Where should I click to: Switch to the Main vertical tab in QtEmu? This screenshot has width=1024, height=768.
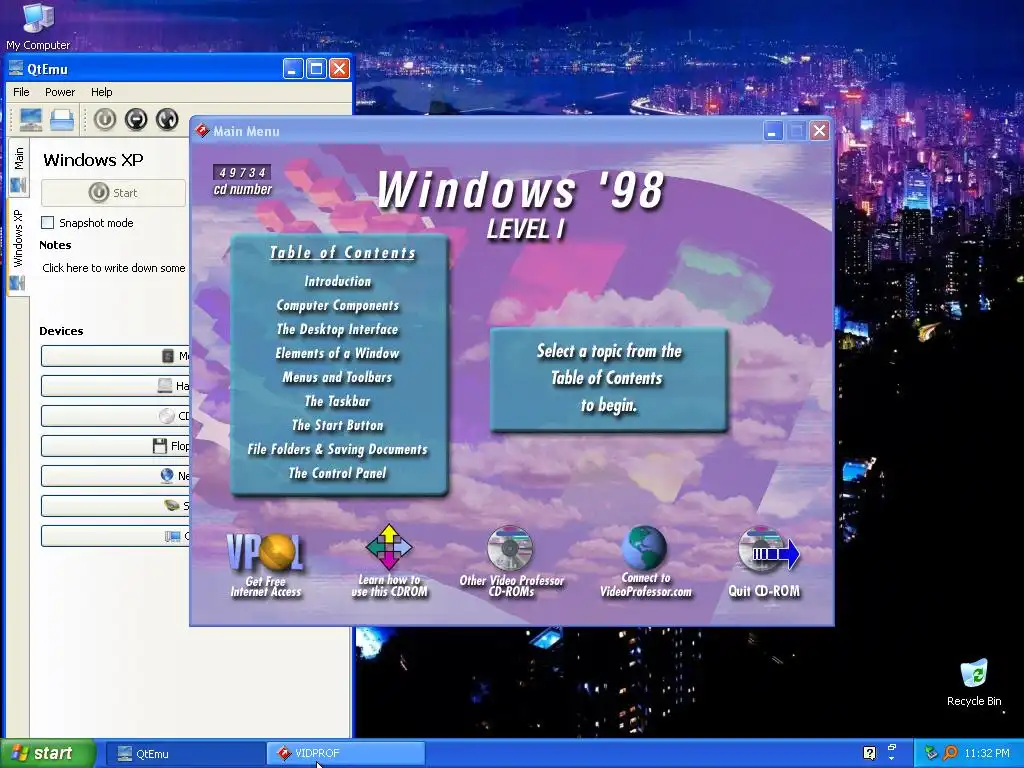click(x=18, y=168)
